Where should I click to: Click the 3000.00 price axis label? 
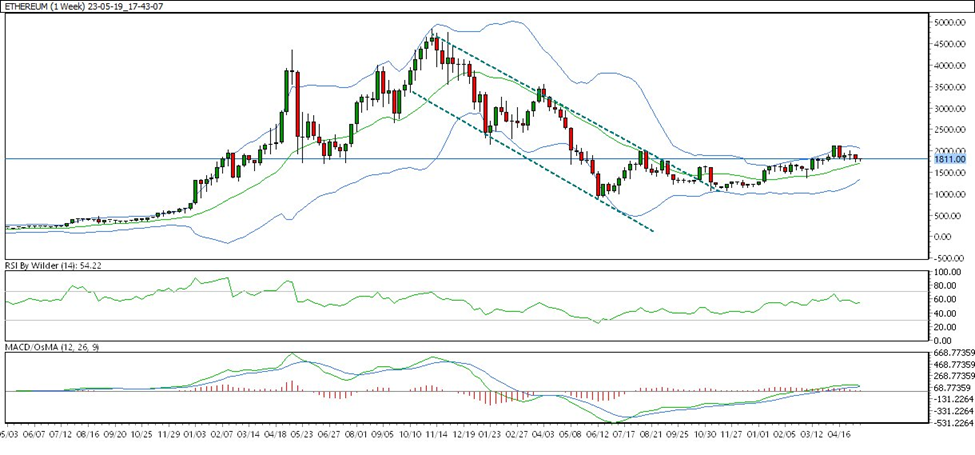(949, 109)
